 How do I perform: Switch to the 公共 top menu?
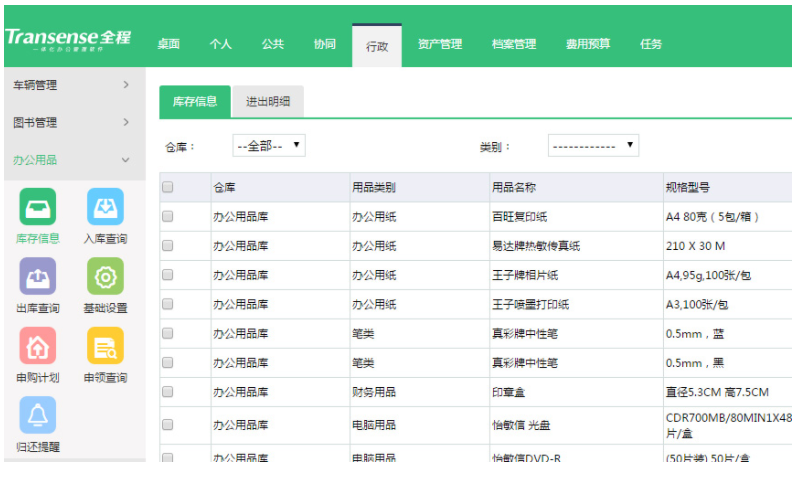click(x=272, y=44)
